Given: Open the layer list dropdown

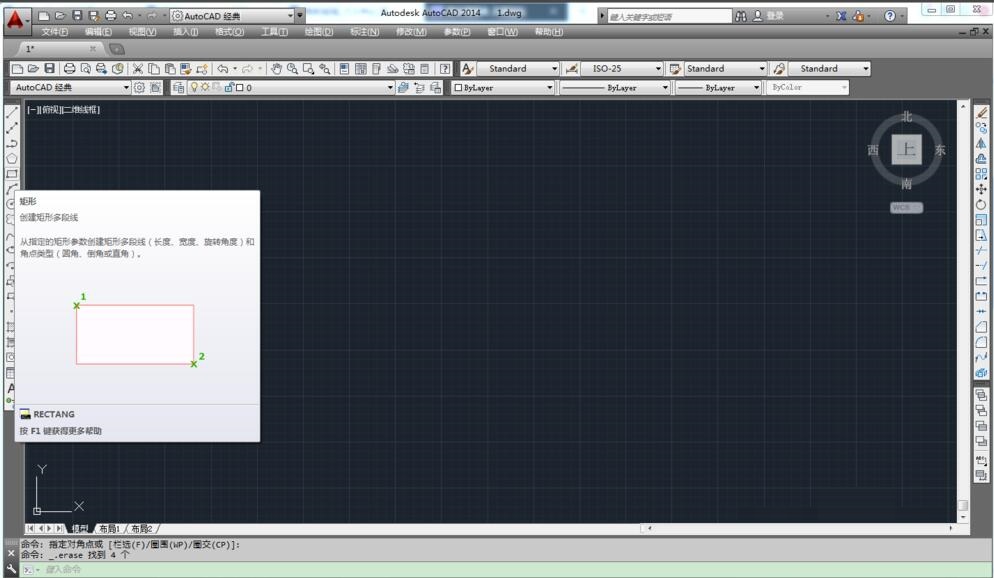Looking at the screenshot, I should pyautogui.click(x=390, y=87).
